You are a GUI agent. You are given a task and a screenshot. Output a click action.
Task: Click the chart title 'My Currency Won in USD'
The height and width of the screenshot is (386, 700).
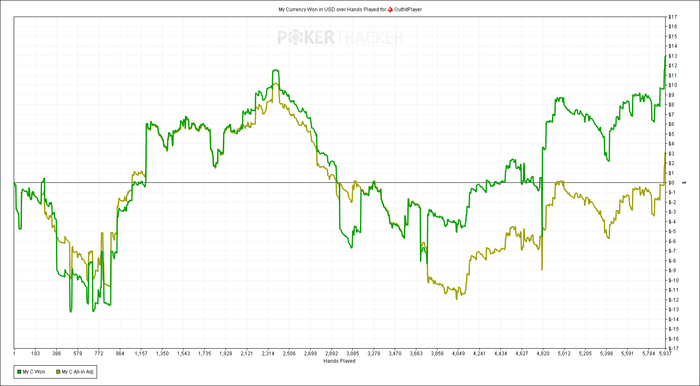click(306, 9)
